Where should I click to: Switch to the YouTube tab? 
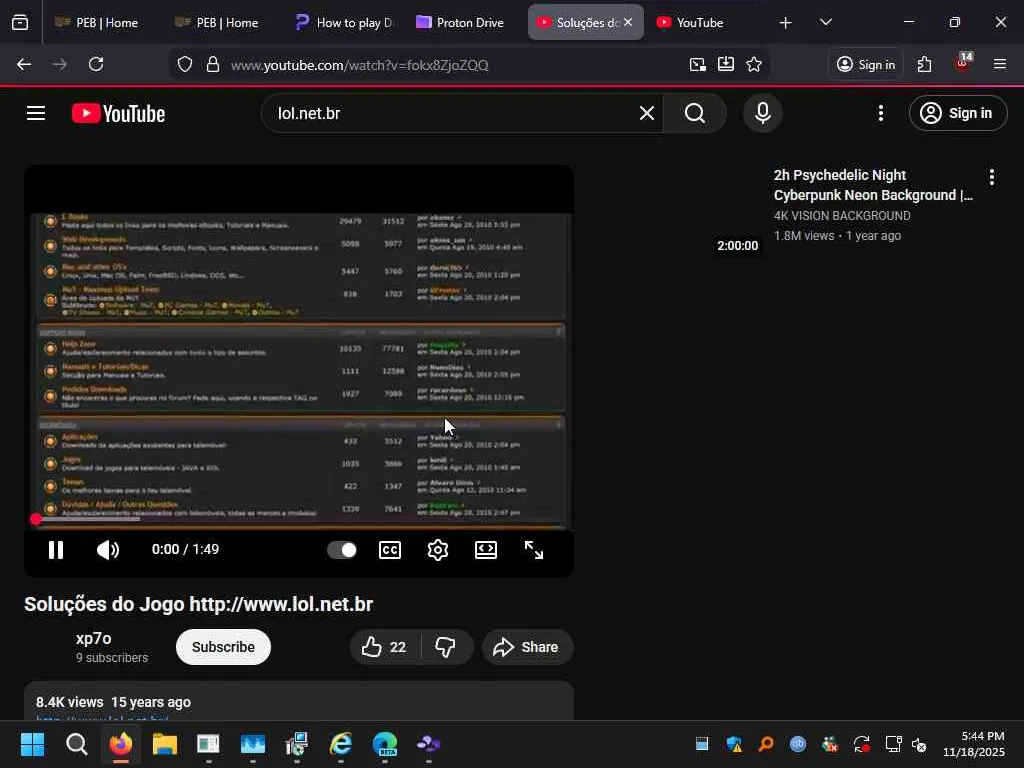[702, 22]
